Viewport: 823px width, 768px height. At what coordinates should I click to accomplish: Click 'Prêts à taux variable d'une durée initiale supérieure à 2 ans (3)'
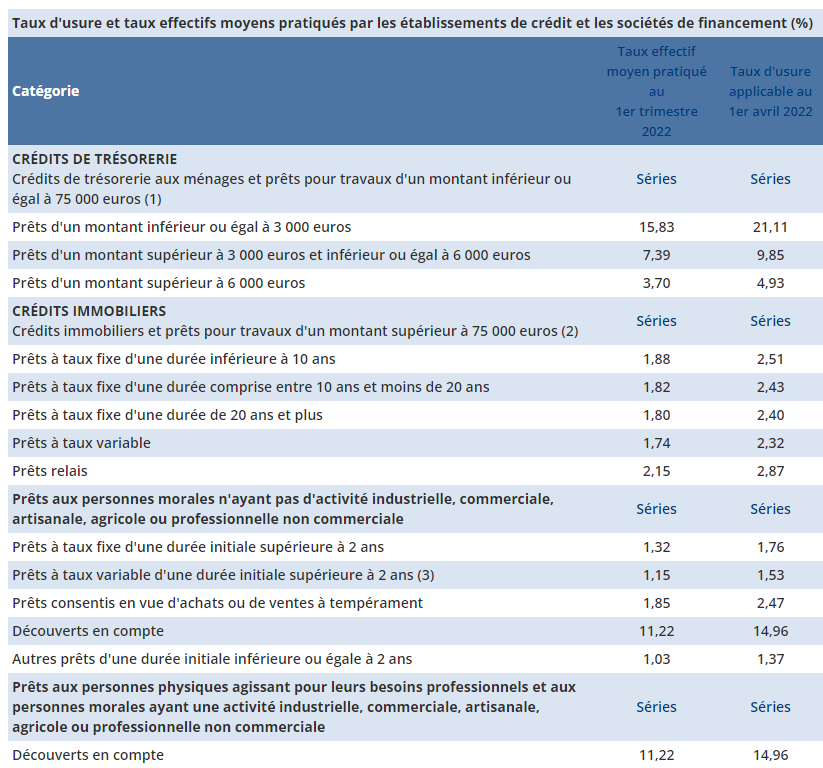pyautogui.click(x=223, y=575)
